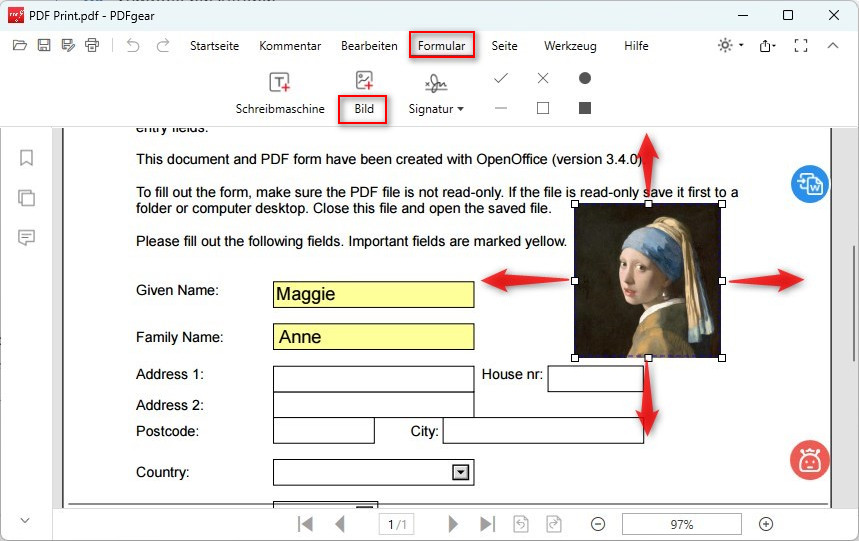
Task: Rotate page clockwise
Action: coord(554,524)
